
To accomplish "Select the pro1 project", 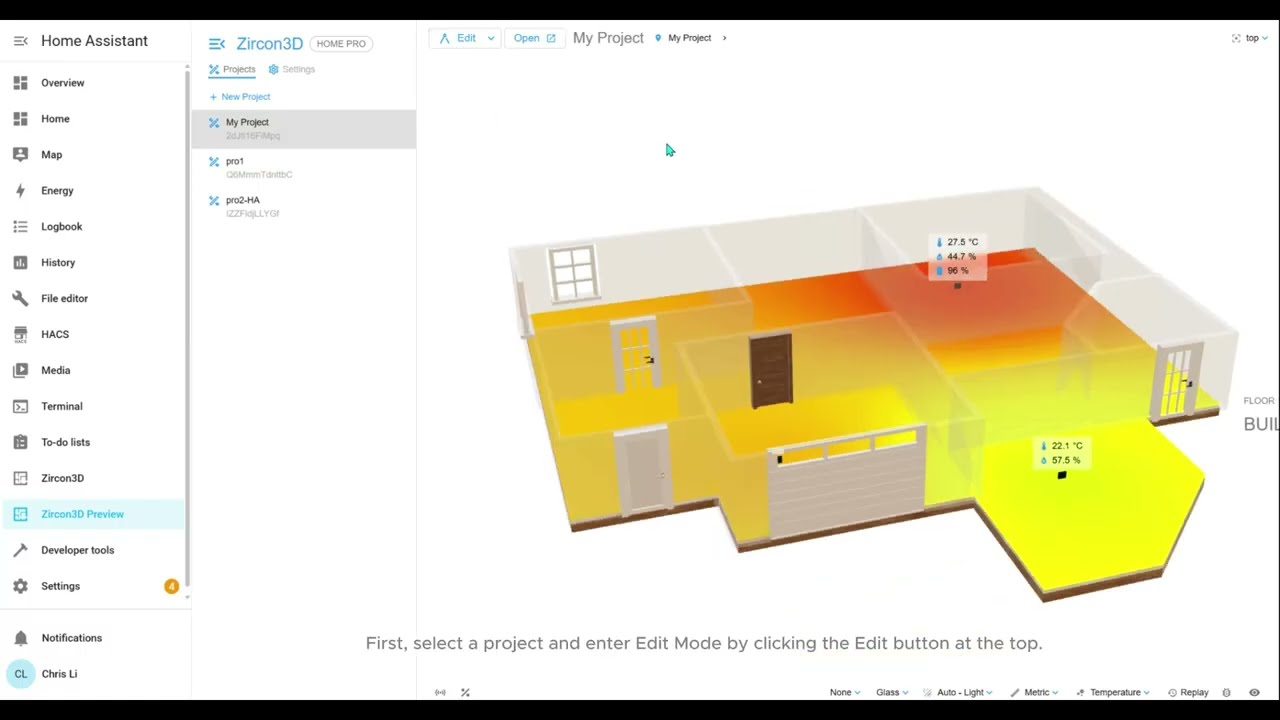I will click(x=304, y=167).
